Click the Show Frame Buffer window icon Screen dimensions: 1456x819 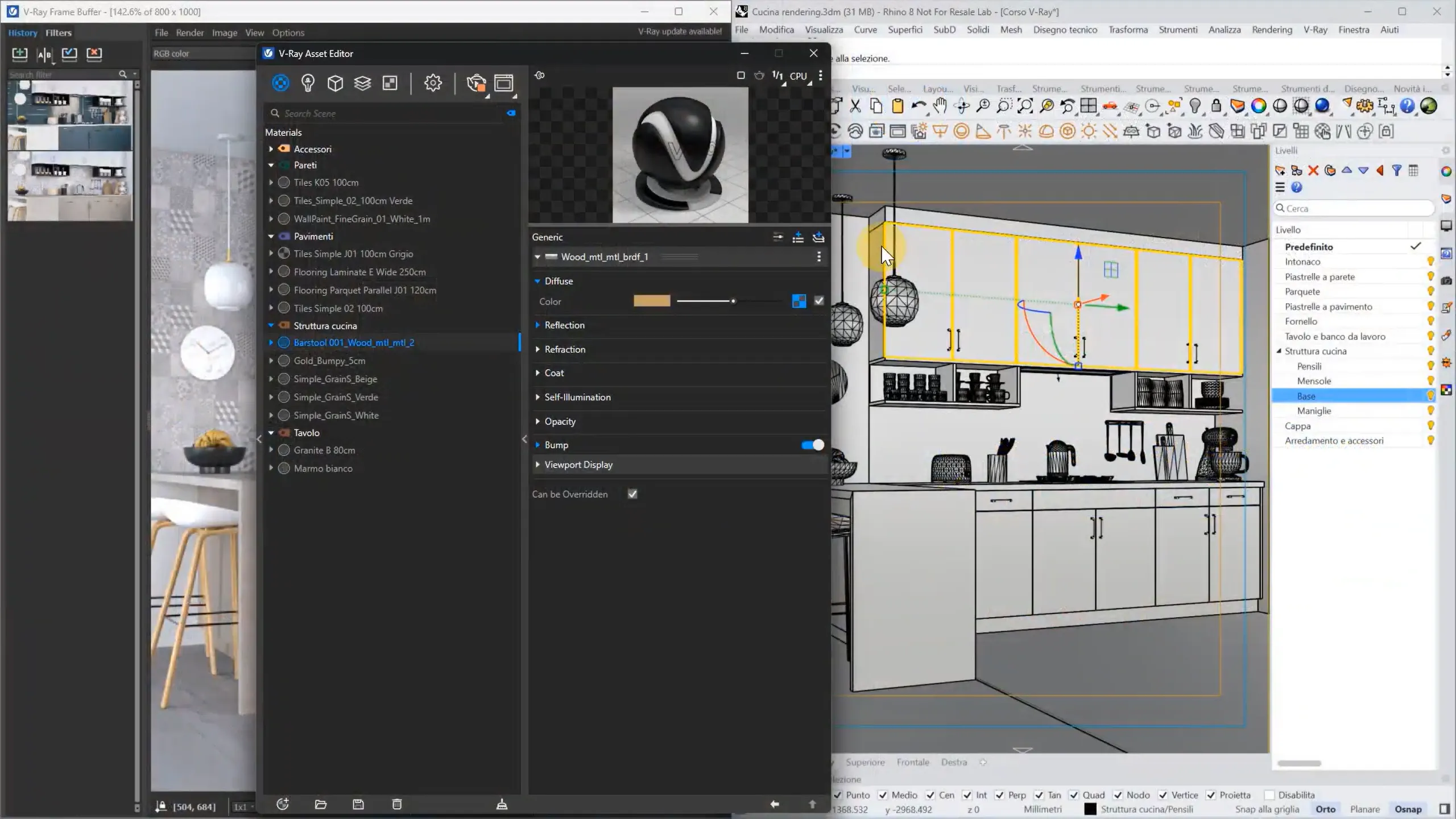tap(503, 83)
